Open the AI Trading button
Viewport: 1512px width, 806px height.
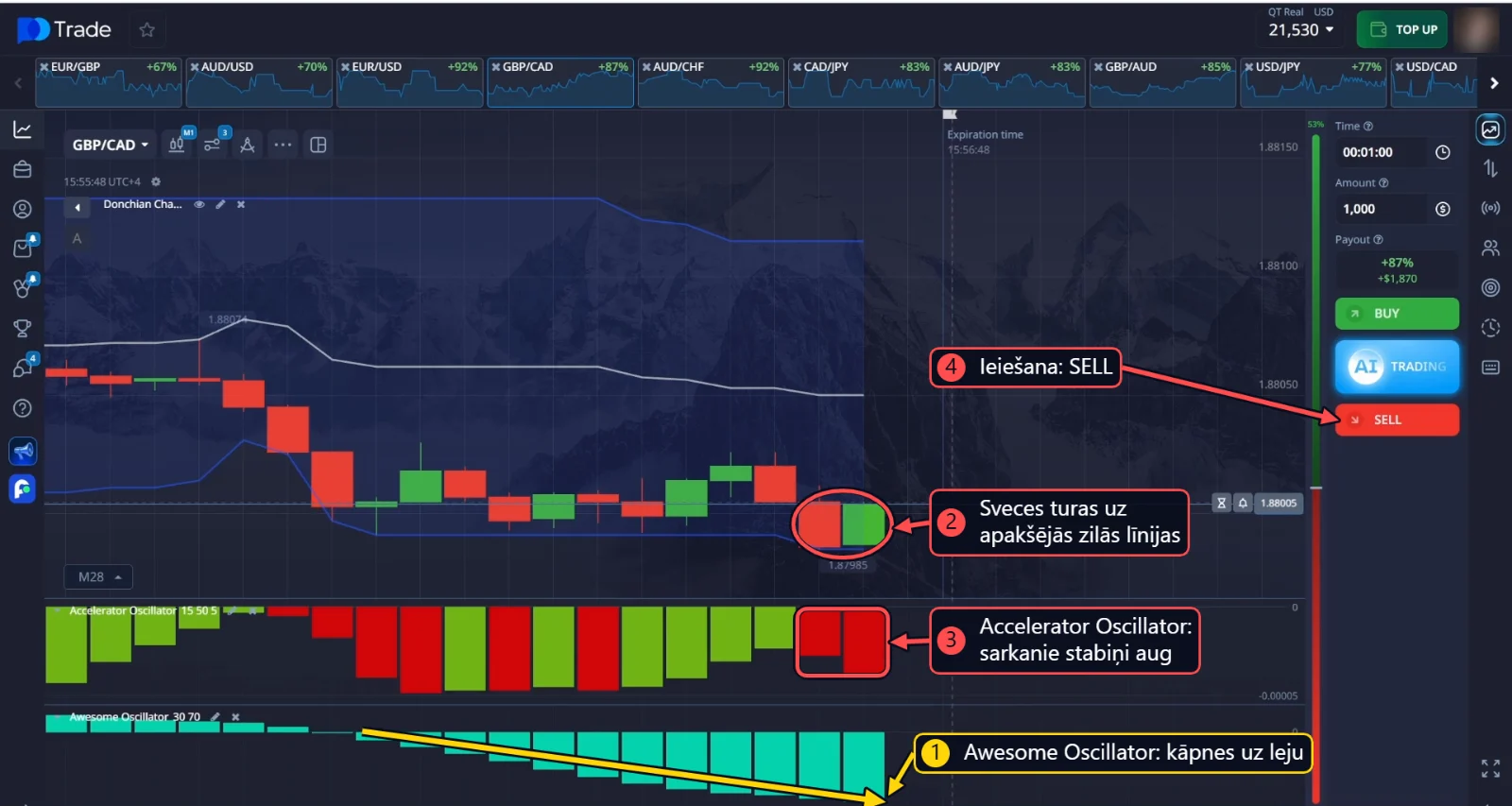point(1397,367)
